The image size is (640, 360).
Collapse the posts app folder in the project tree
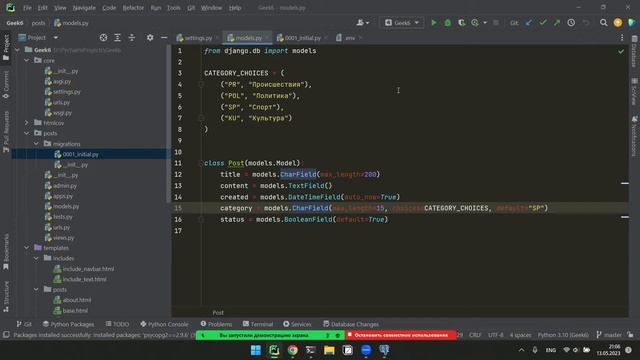pos(27,133)
